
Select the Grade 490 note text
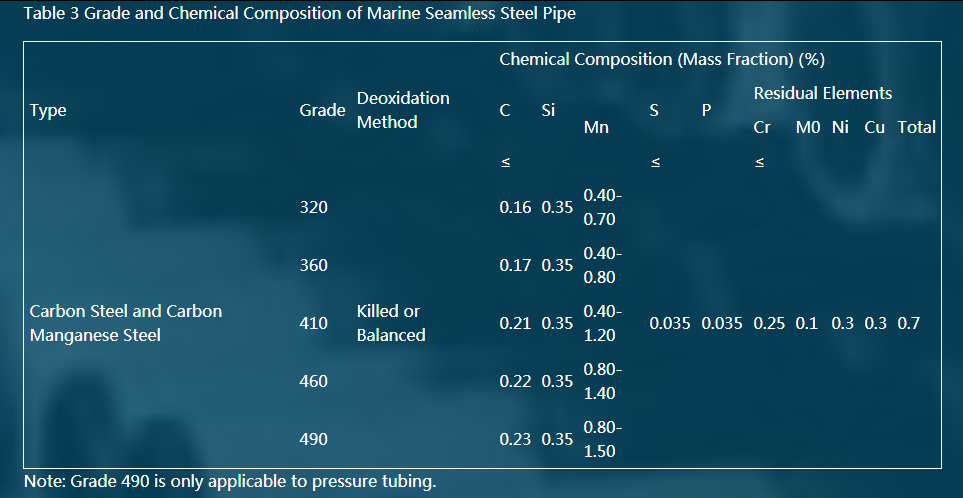click(230, 481)
